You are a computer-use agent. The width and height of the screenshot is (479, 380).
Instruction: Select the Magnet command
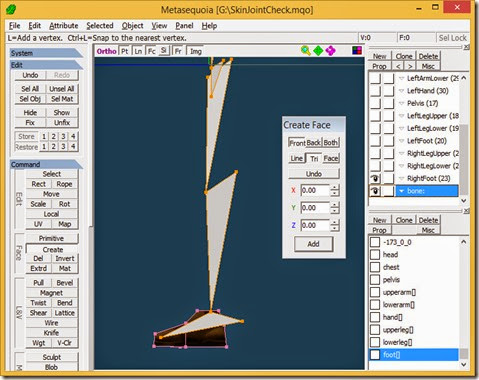[x=51, y=293]
